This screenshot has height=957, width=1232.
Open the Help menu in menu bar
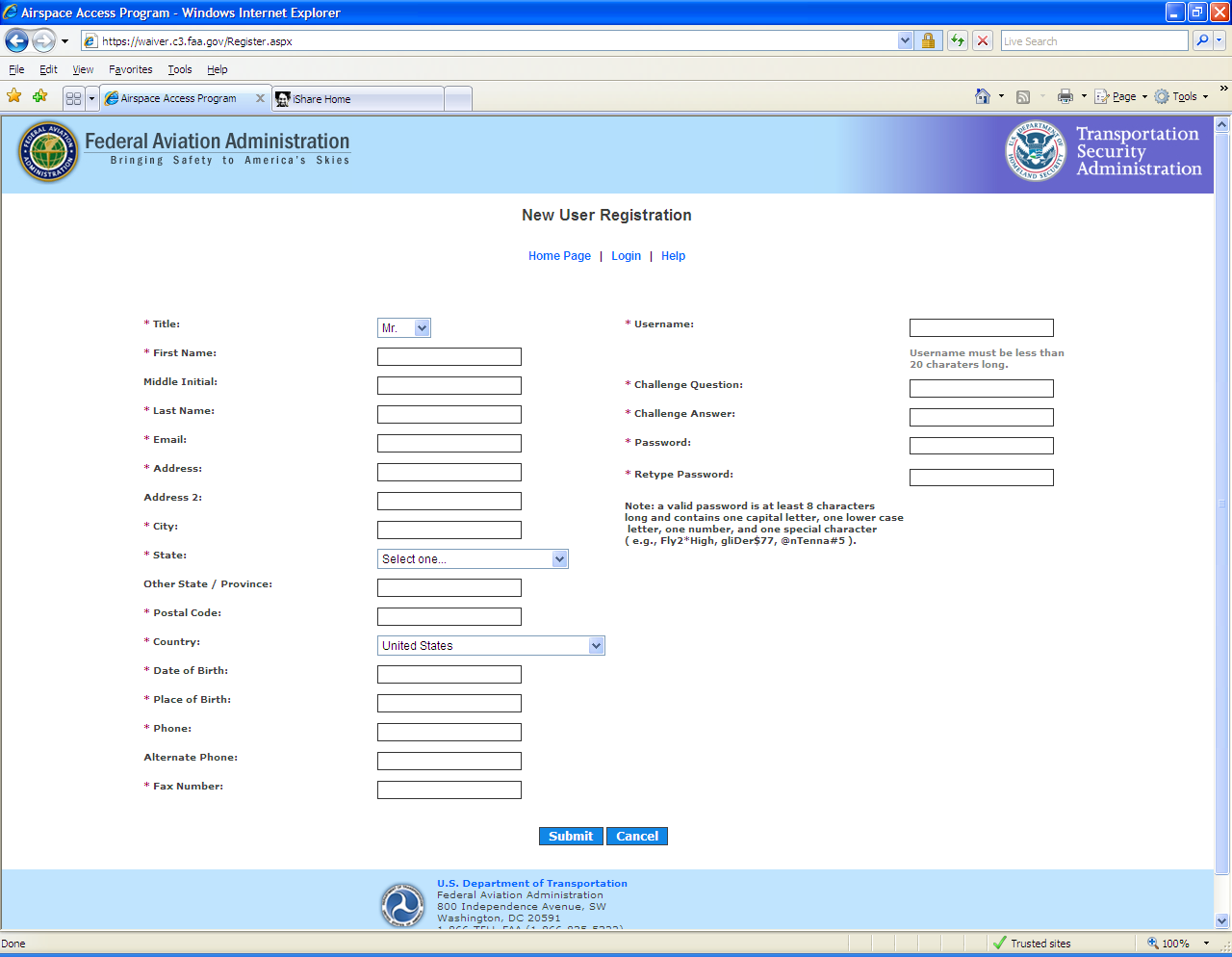pyautogui.click(x=218, y=69)
